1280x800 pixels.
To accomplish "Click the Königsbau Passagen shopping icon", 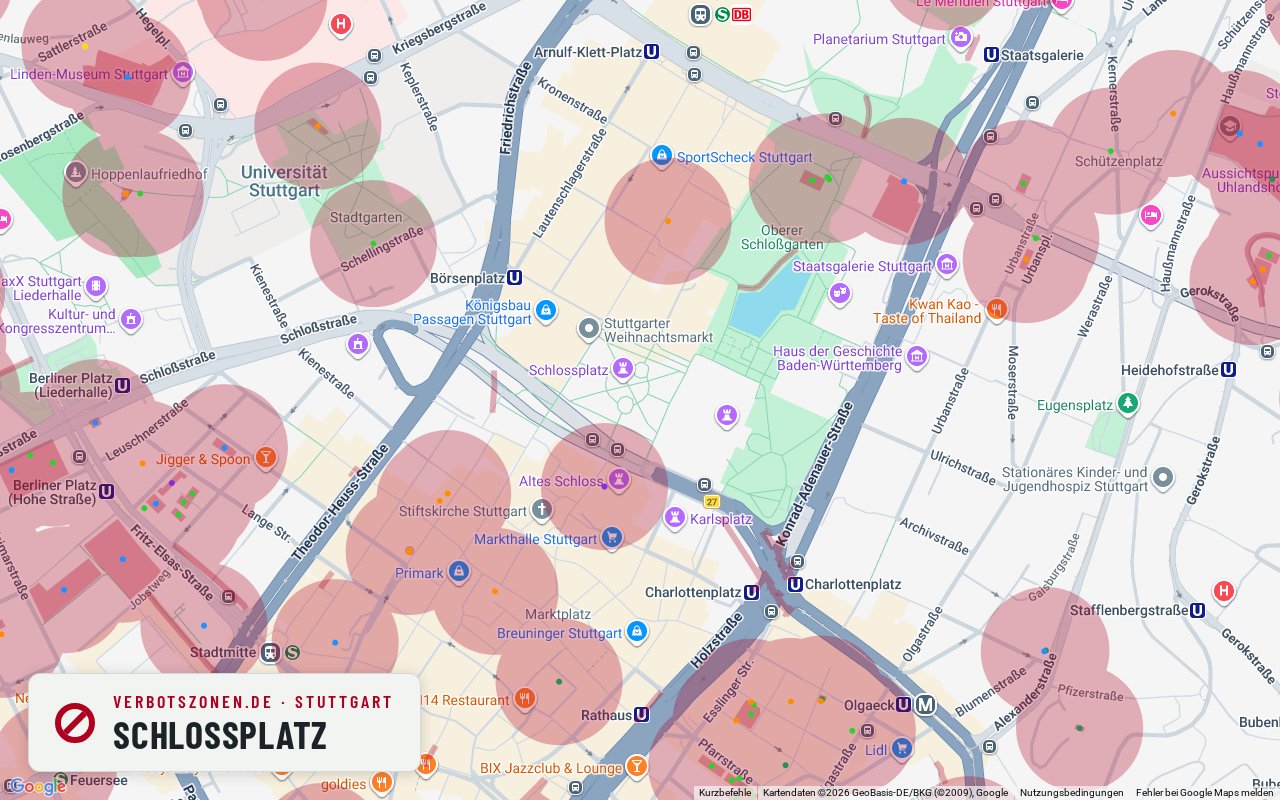I will (x=545, y=311).
